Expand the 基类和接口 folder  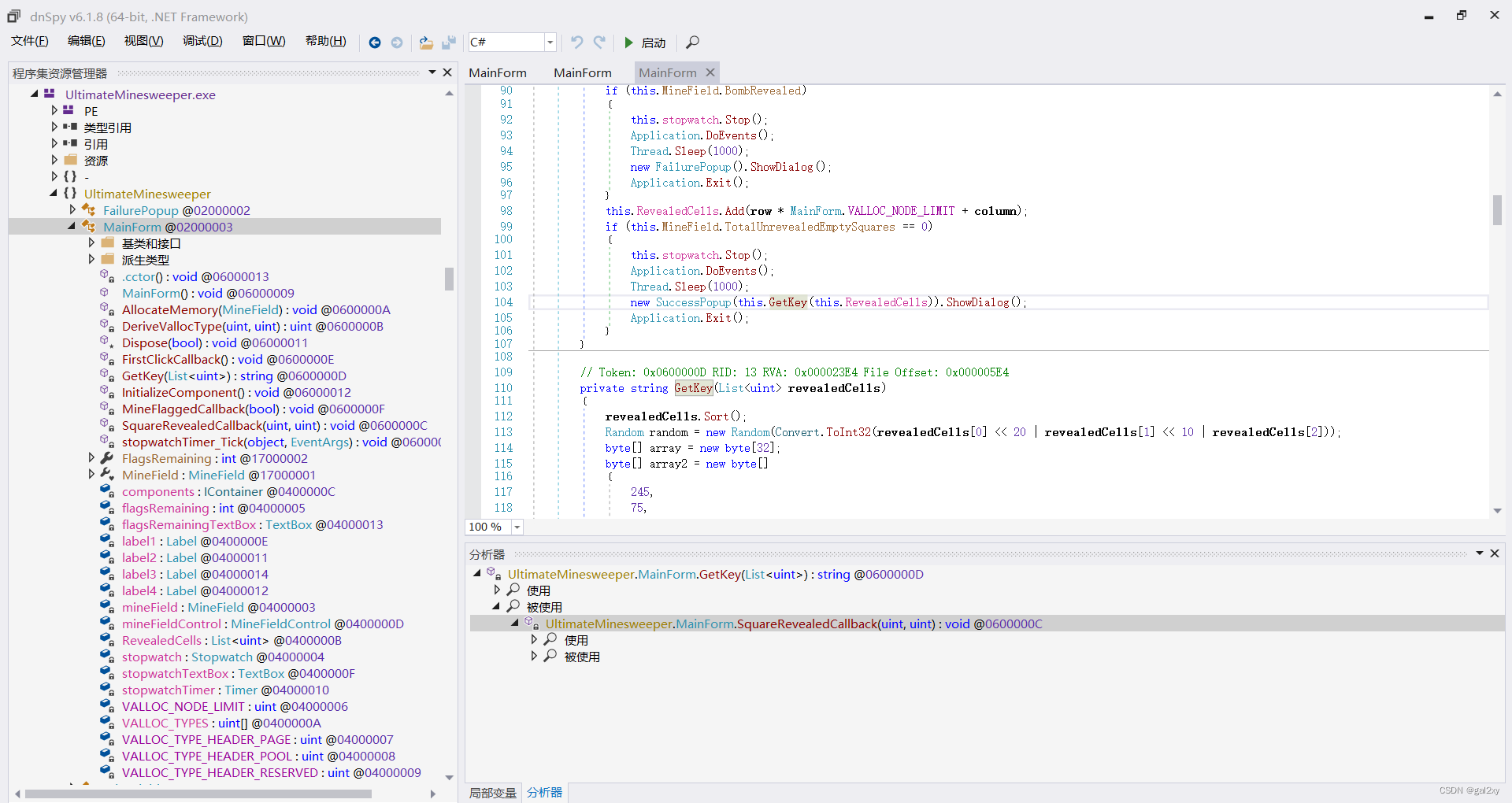pyautogui.click(x=91, y=242)
